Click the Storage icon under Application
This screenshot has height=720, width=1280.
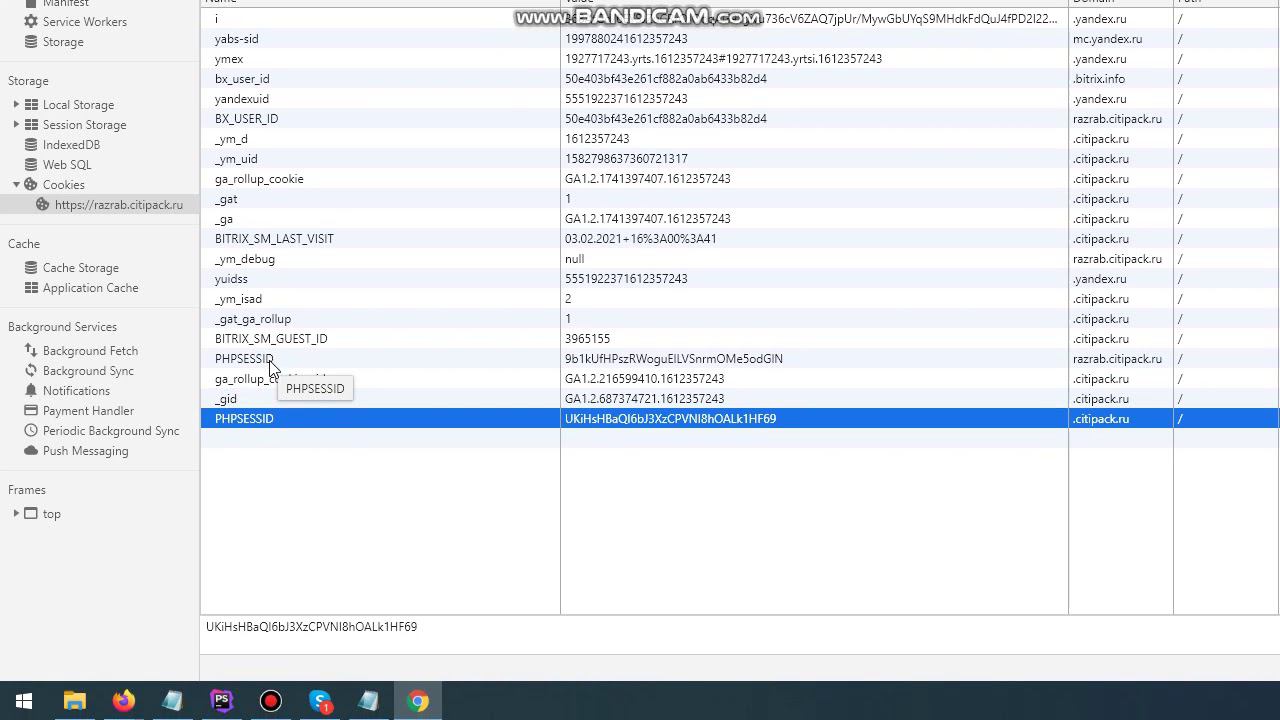(31, 41)
